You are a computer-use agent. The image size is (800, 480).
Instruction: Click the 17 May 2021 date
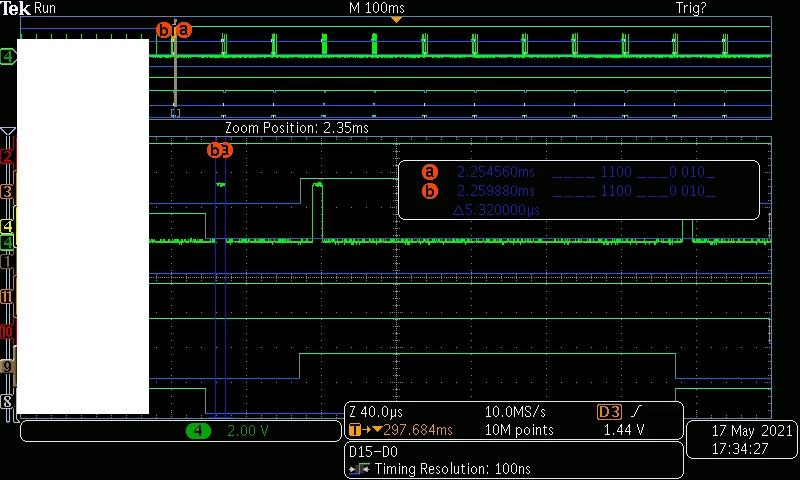752,431
